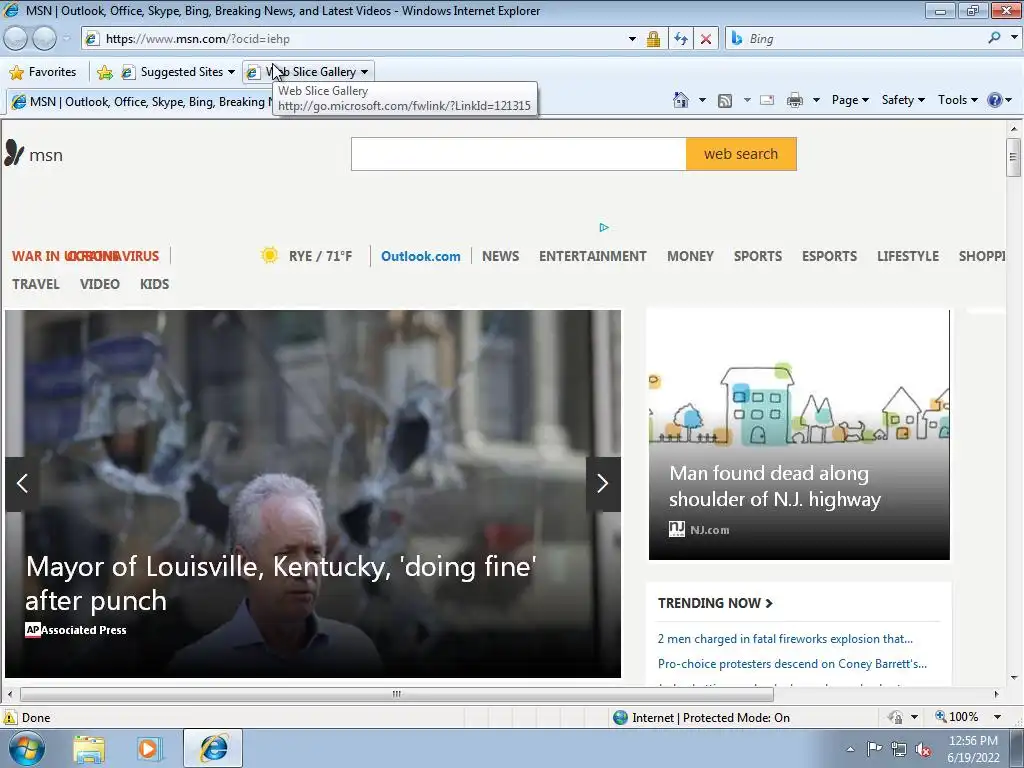The image size is (1024, 768).
Task: Click the Forward navigation button
Action: 44,39
